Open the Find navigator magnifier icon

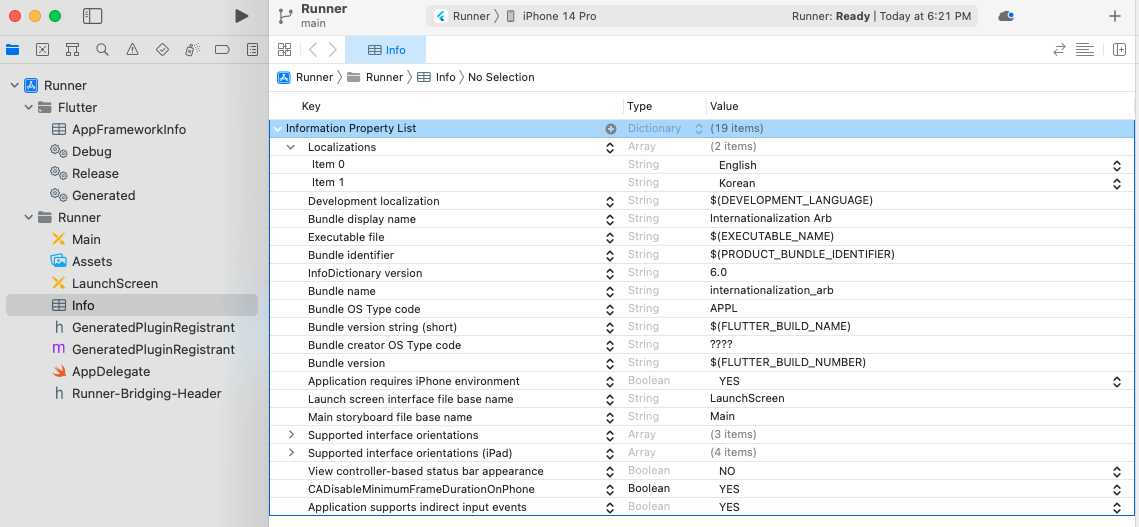pos(102,49)
